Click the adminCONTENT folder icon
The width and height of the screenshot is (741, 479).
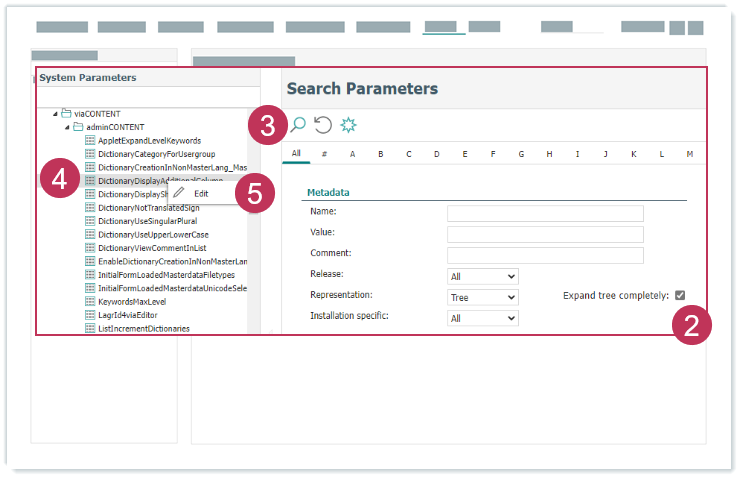point(77,127)
